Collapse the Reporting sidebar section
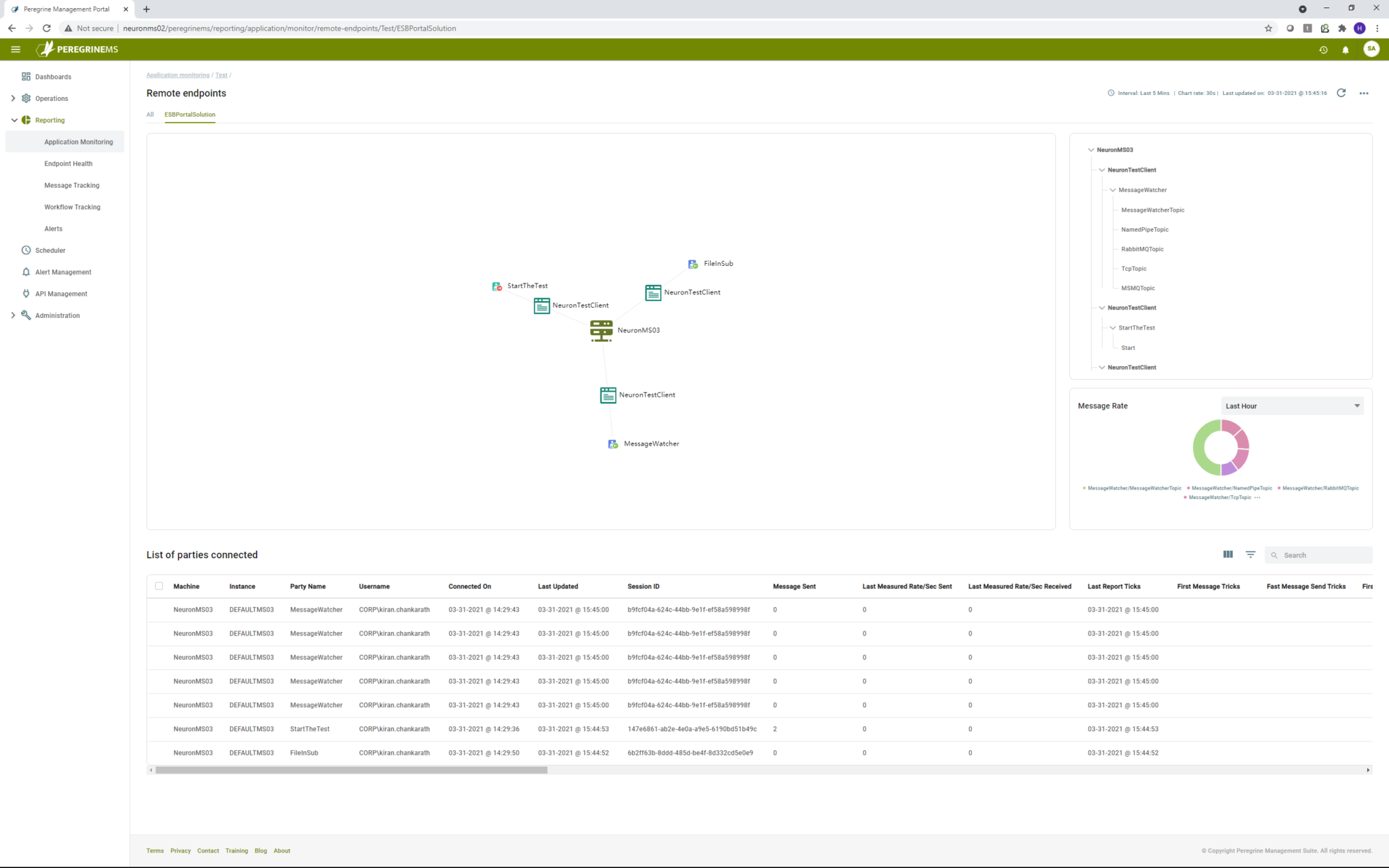 tap(14, 120)
